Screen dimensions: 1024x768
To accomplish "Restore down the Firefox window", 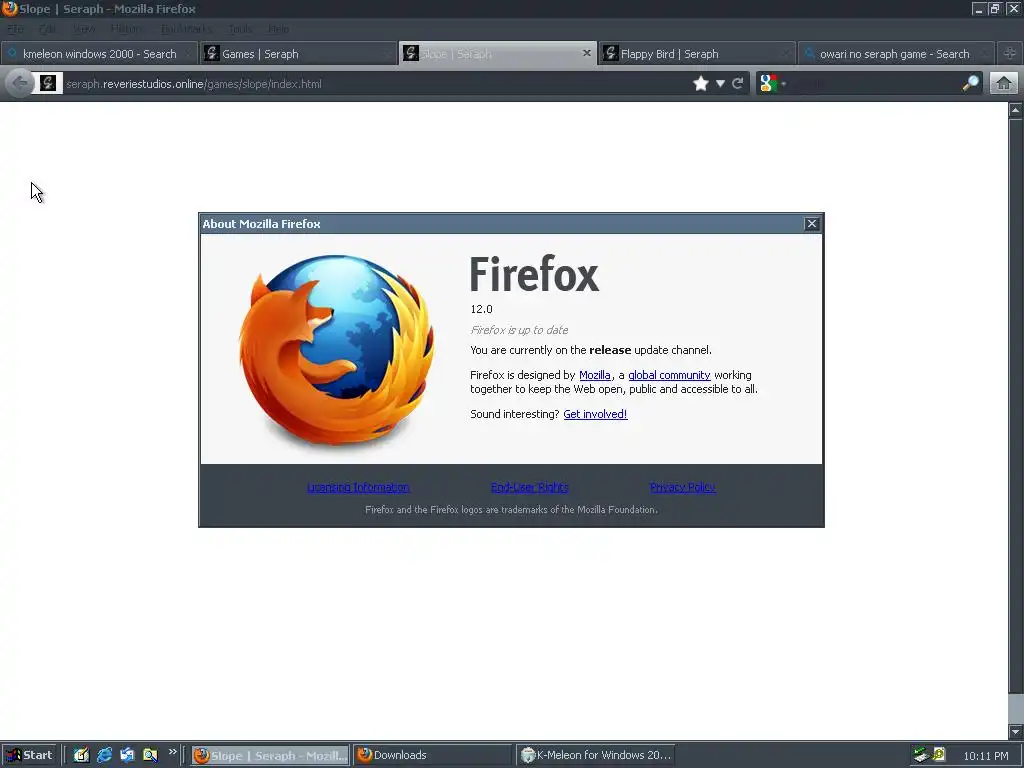I will (994, 8).
